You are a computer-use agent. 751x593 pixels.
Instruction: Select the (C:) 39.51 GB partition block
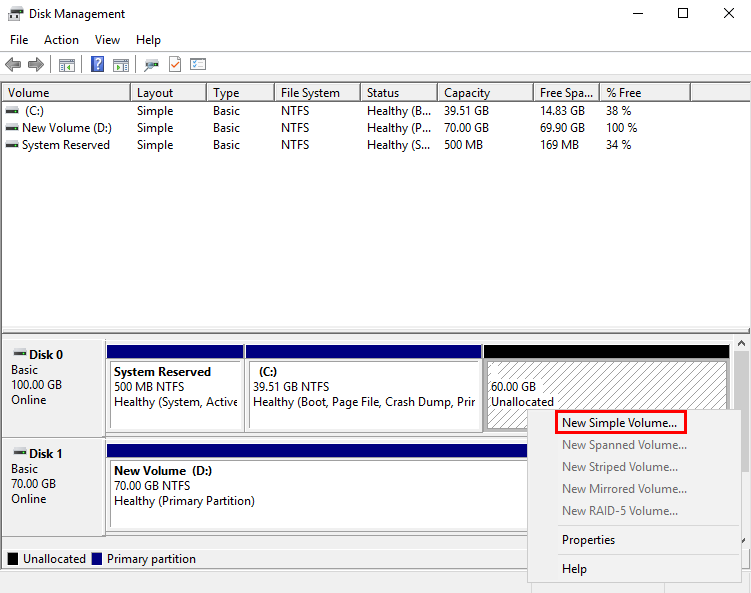click(x=364, y=388)
